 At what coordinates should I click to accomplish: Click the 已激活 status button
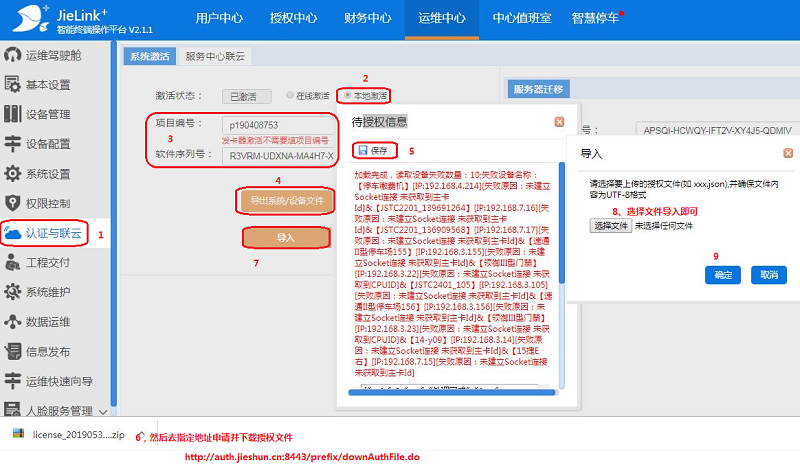[x=246, y=96]
